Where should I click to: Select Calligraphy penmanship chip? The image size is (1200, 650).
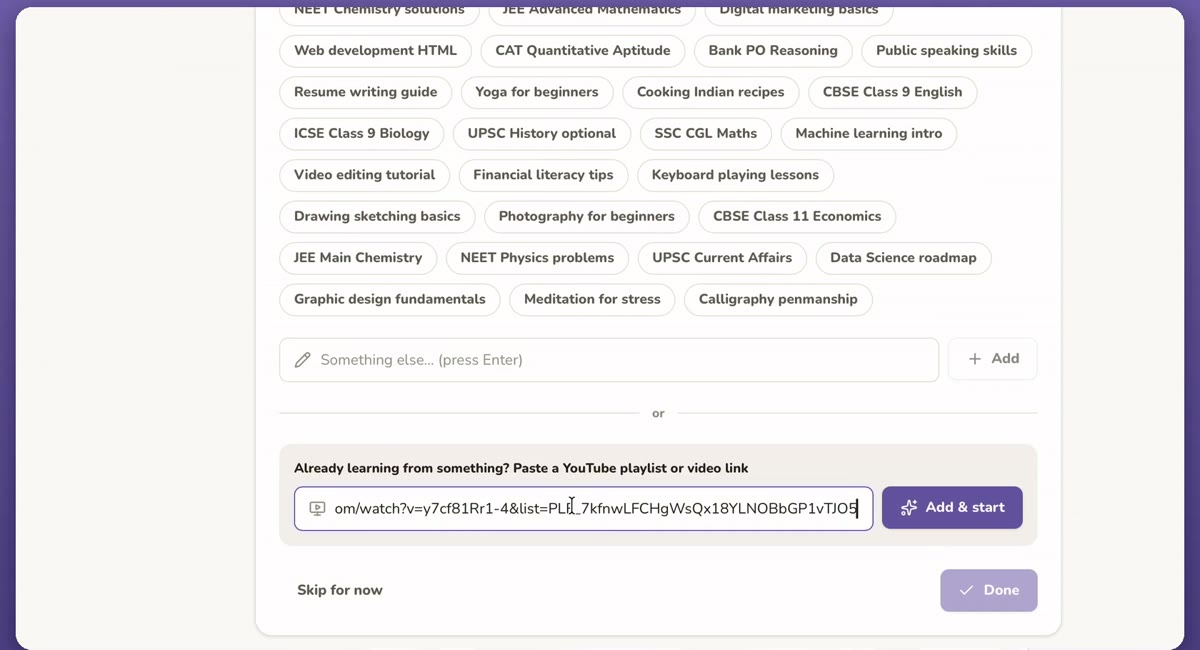coord(778,299)
